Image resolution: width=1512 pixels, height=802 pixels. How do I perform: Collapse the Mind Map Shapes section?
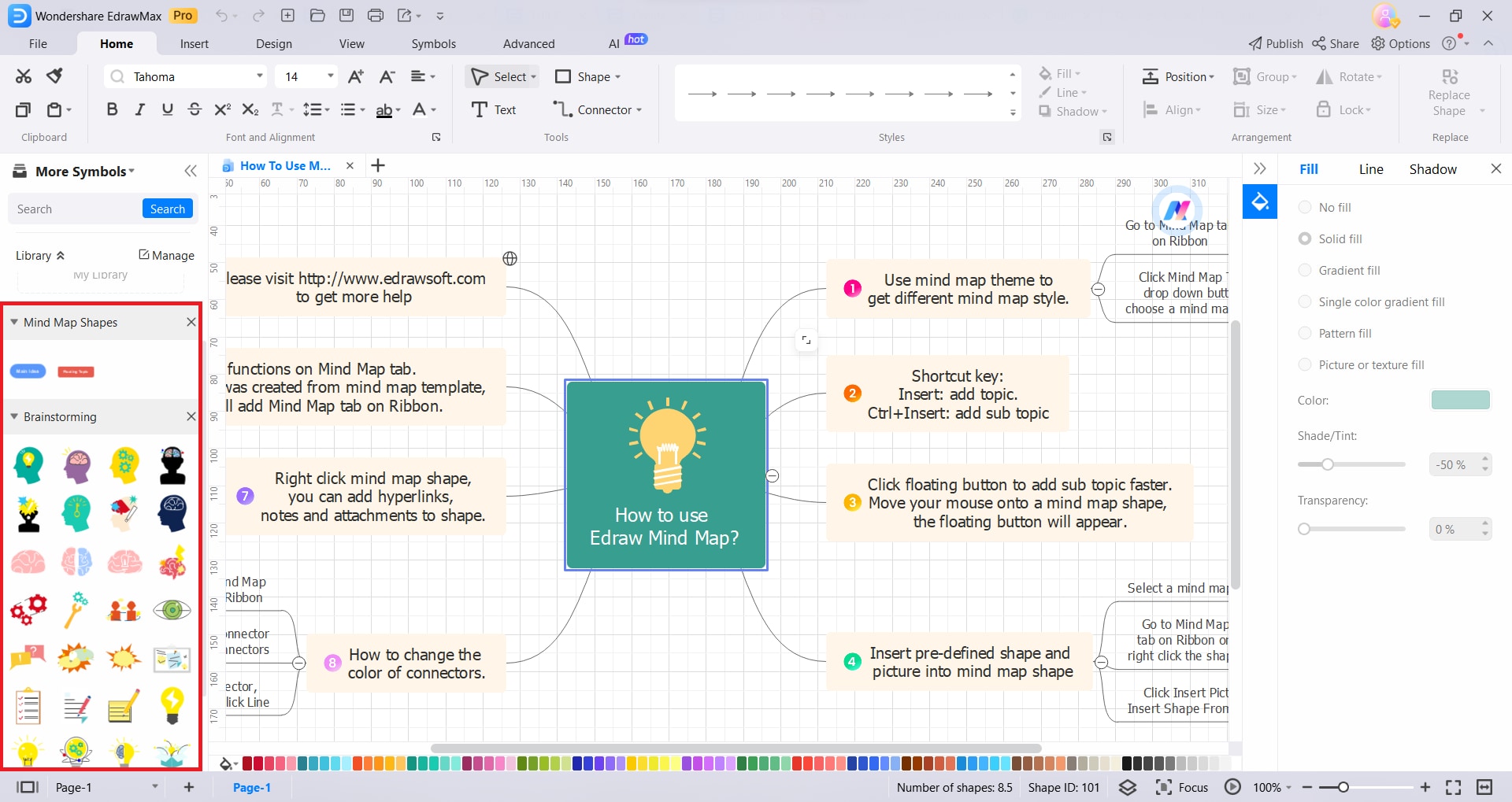pos(14,322)
